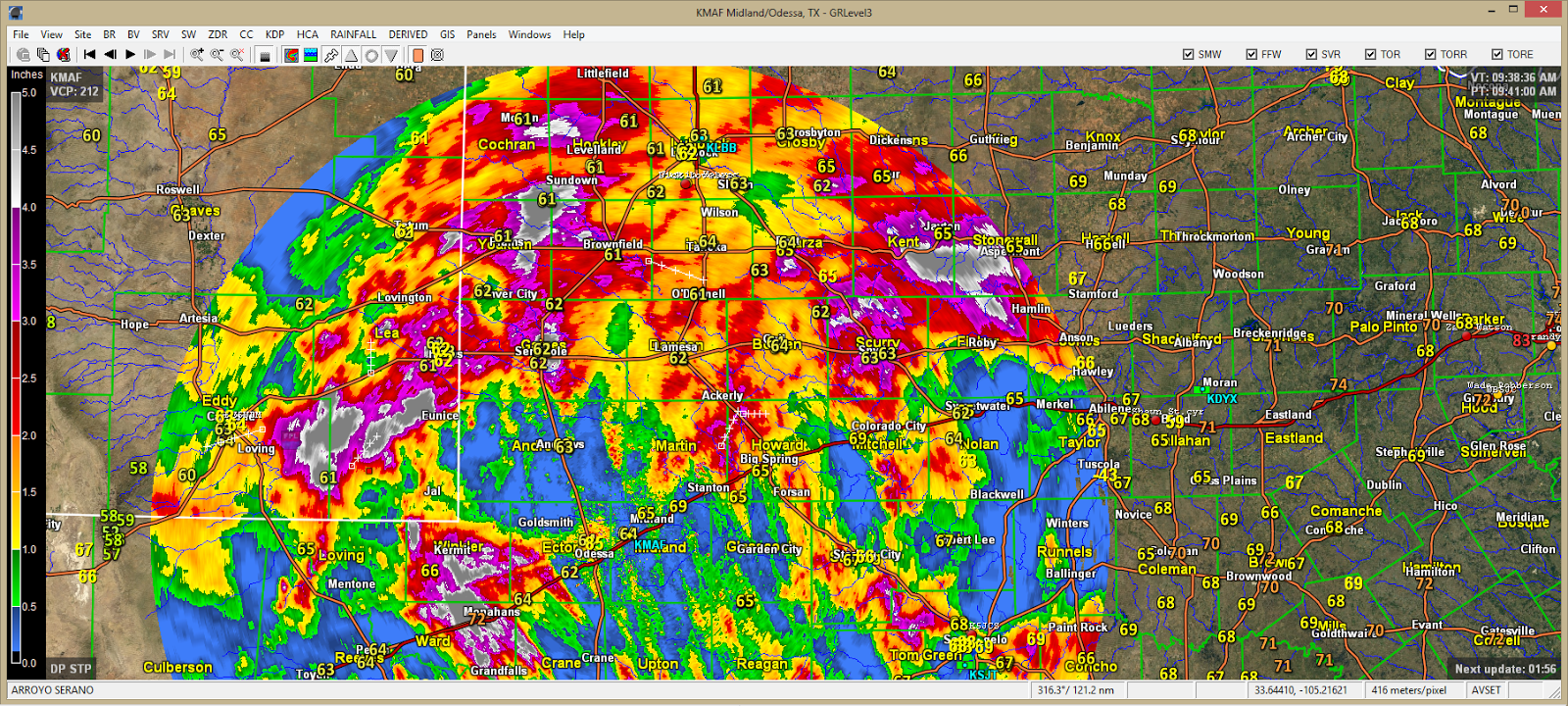The image size is (1568, 706).
Task: Click the GRLevel3 app icon in title bar
Action: 15,12
